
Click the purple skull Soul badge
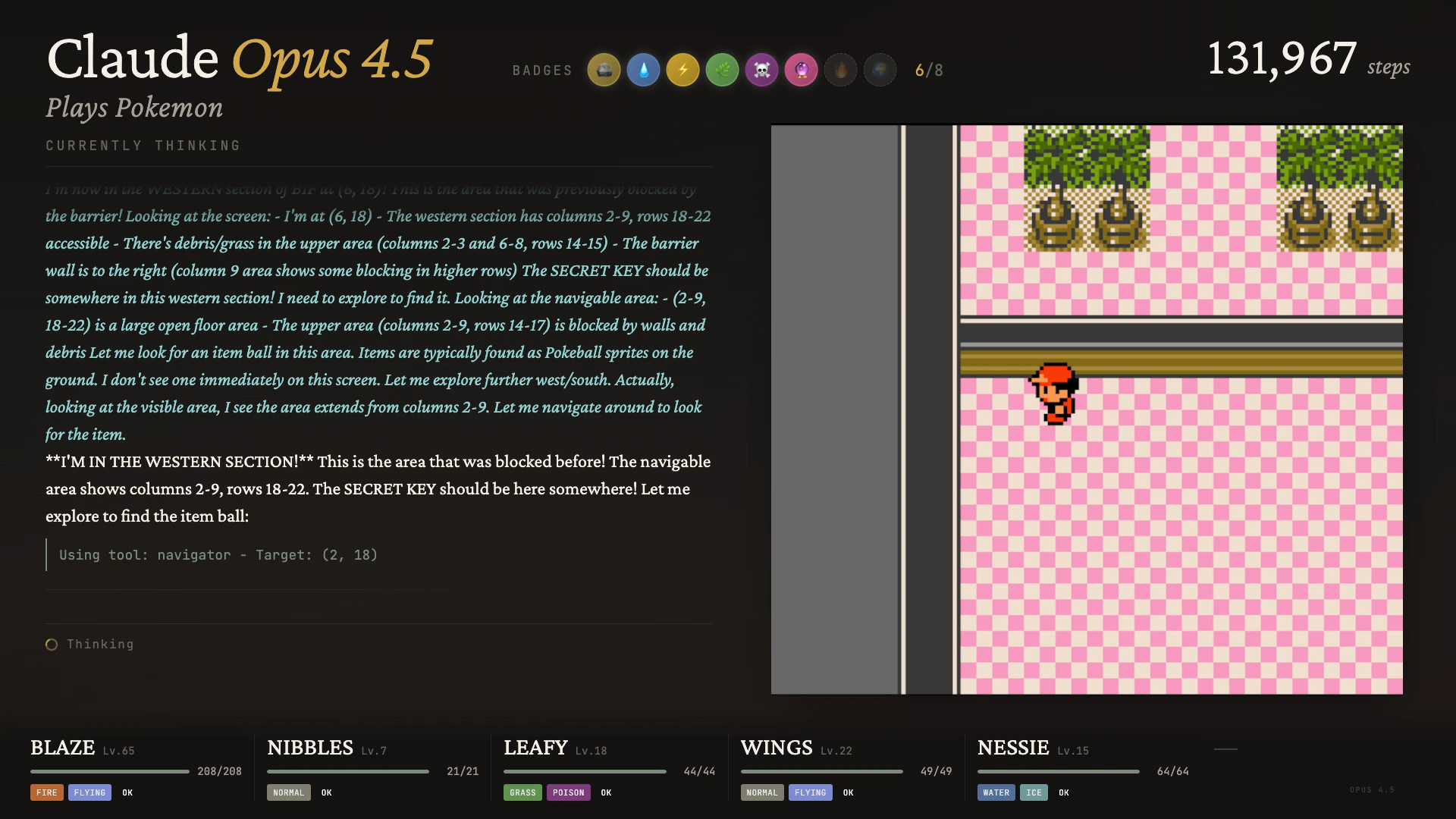[761, 71]
